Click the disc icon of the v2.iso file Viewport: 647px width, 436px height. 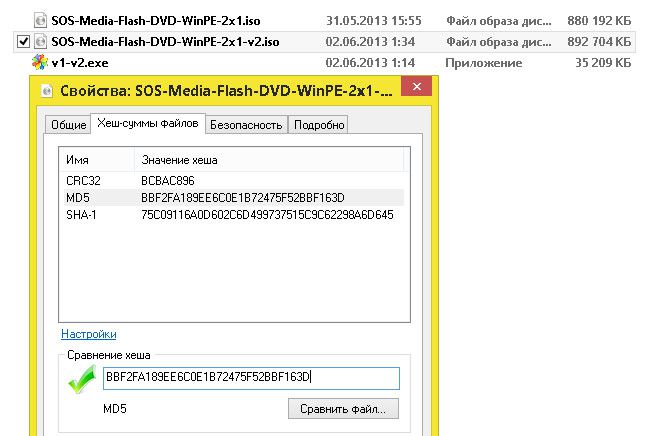click(x=40, y=41)
